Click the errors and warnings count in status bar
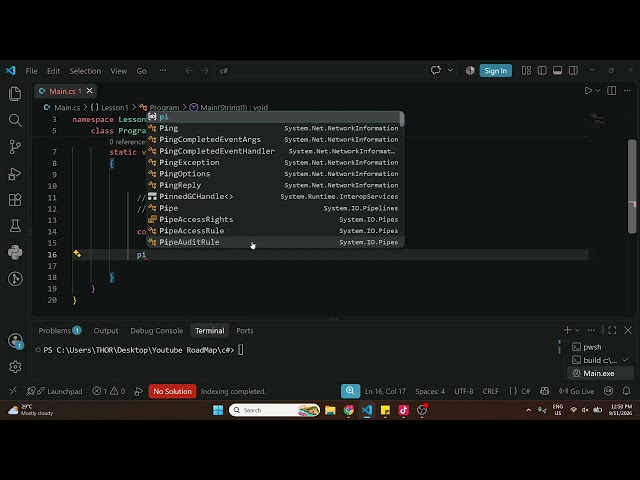The height and width of the screenshot is (480, 640). pos(109,391)
